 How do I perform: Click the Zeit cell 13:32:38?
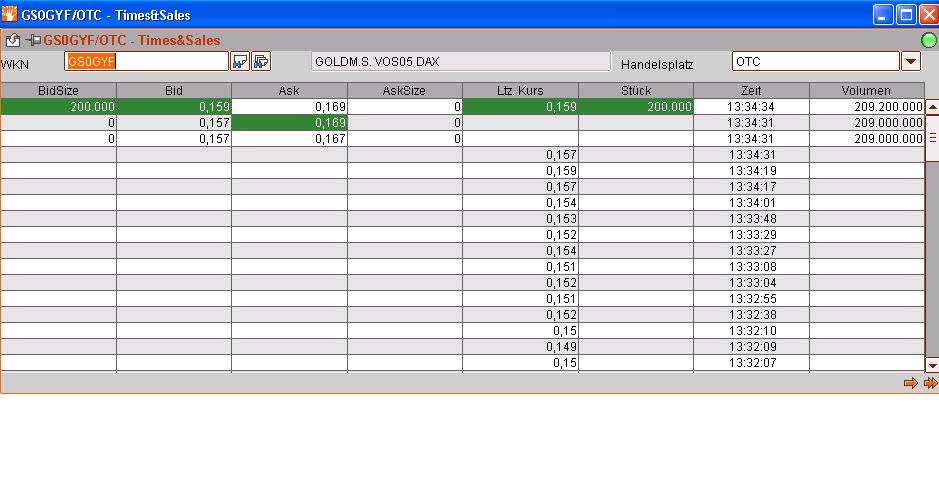(x=752, y=315)
